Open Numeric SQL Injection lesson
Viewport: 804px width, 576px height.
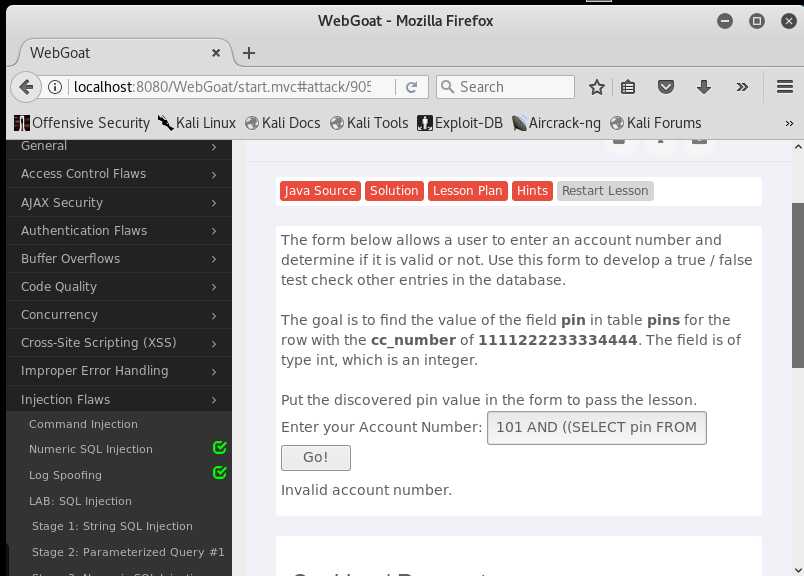91,449
